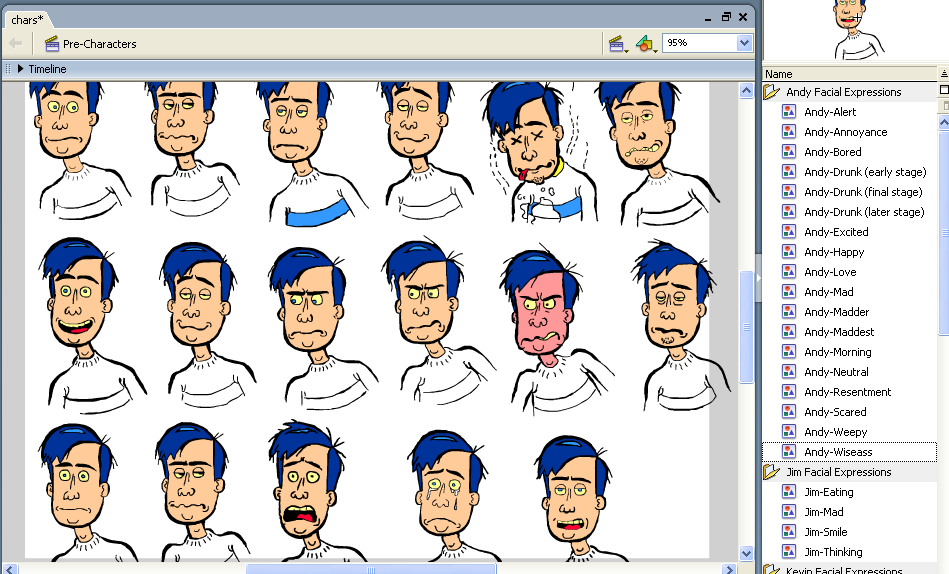Click the library sort order icon

944,74
